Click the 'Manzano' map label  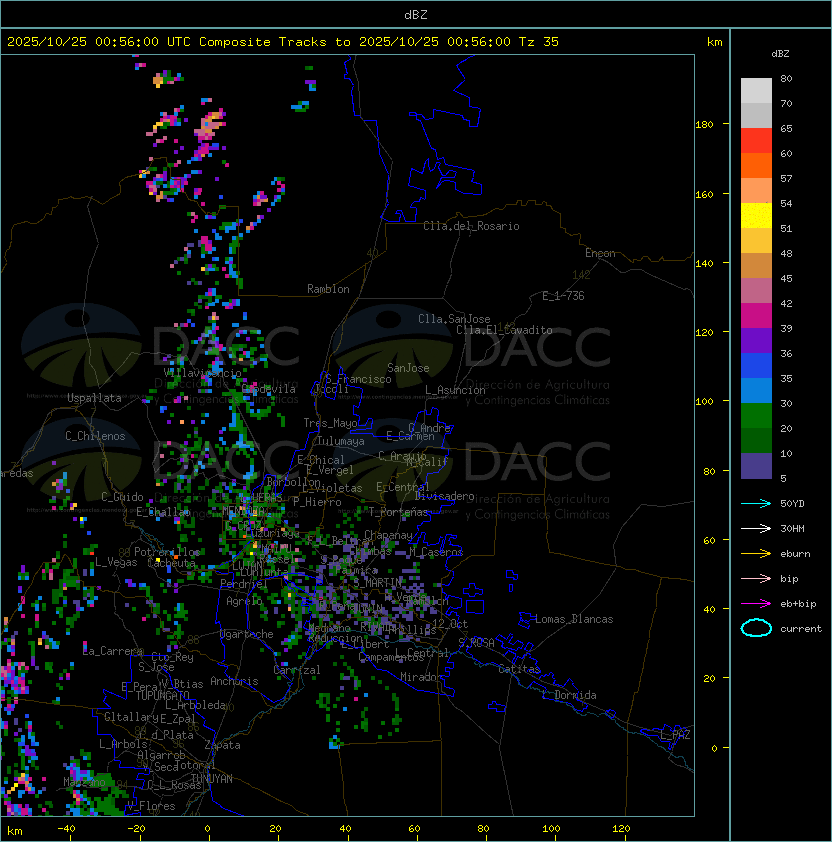pyautogui.click(x=84, y=782)
